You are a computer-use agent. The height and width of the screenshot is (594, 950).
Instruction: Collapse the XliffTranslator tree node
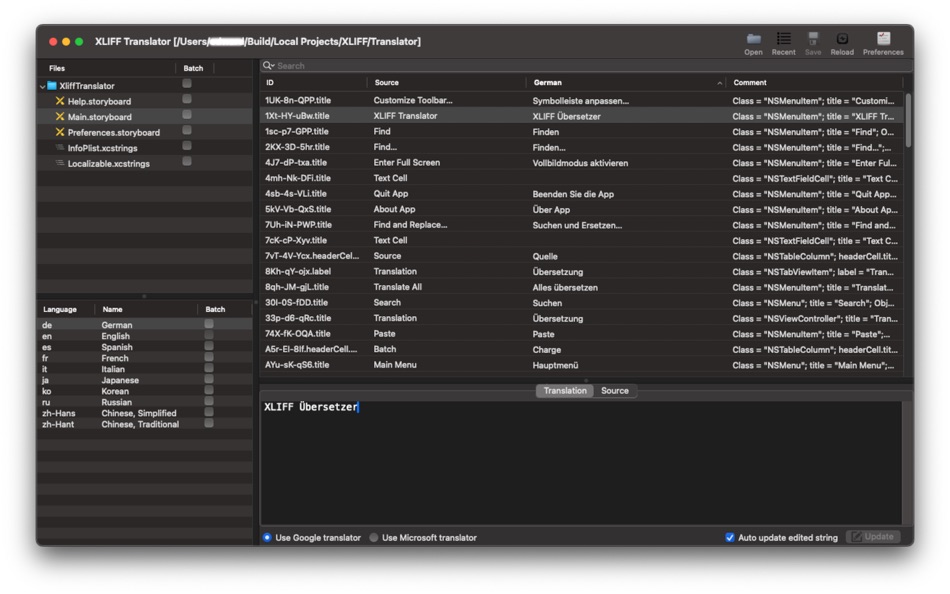coord(42,87)
